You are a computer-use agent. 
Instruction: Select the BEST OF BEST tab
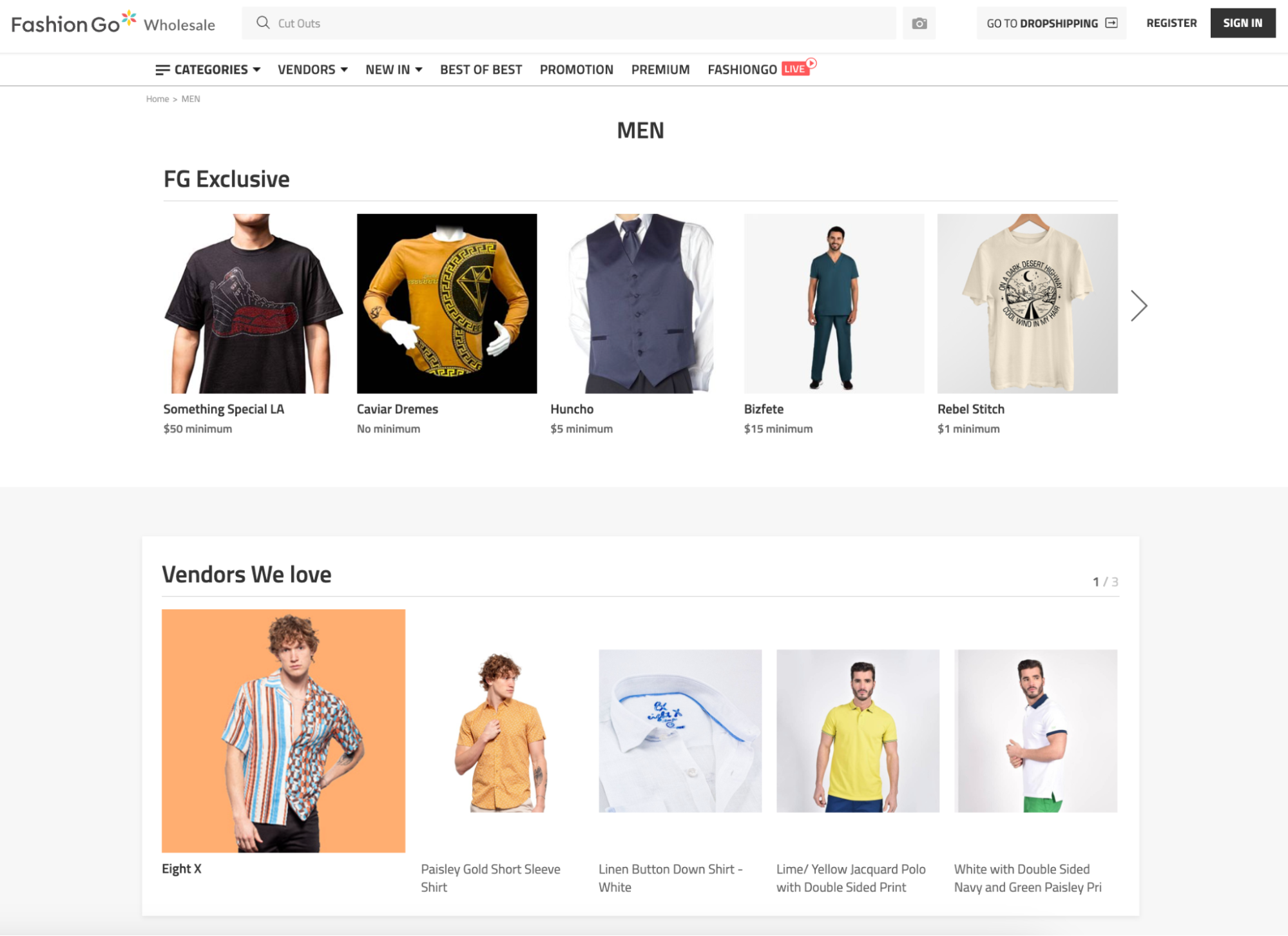coord(481,69)
